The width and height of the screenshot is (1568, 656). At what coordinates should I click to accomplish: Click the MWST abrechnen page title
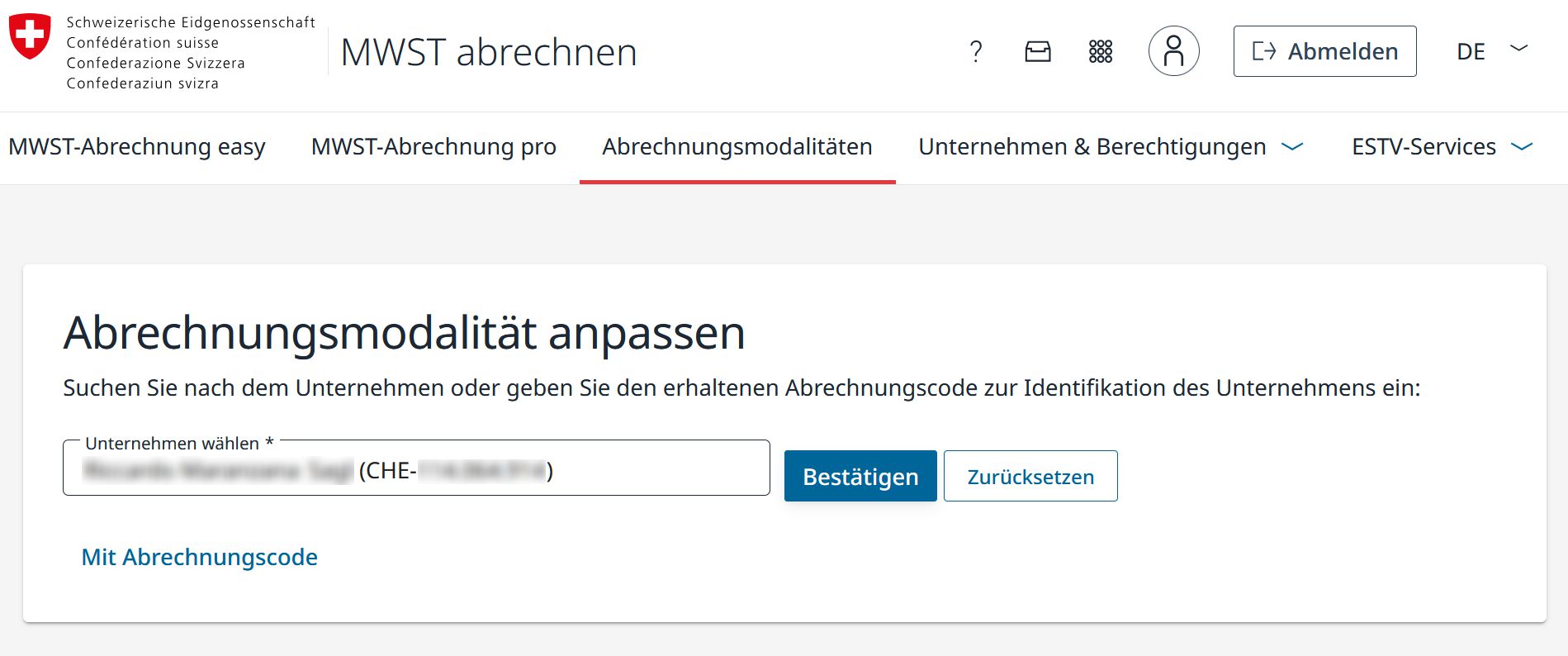[489, 52]
